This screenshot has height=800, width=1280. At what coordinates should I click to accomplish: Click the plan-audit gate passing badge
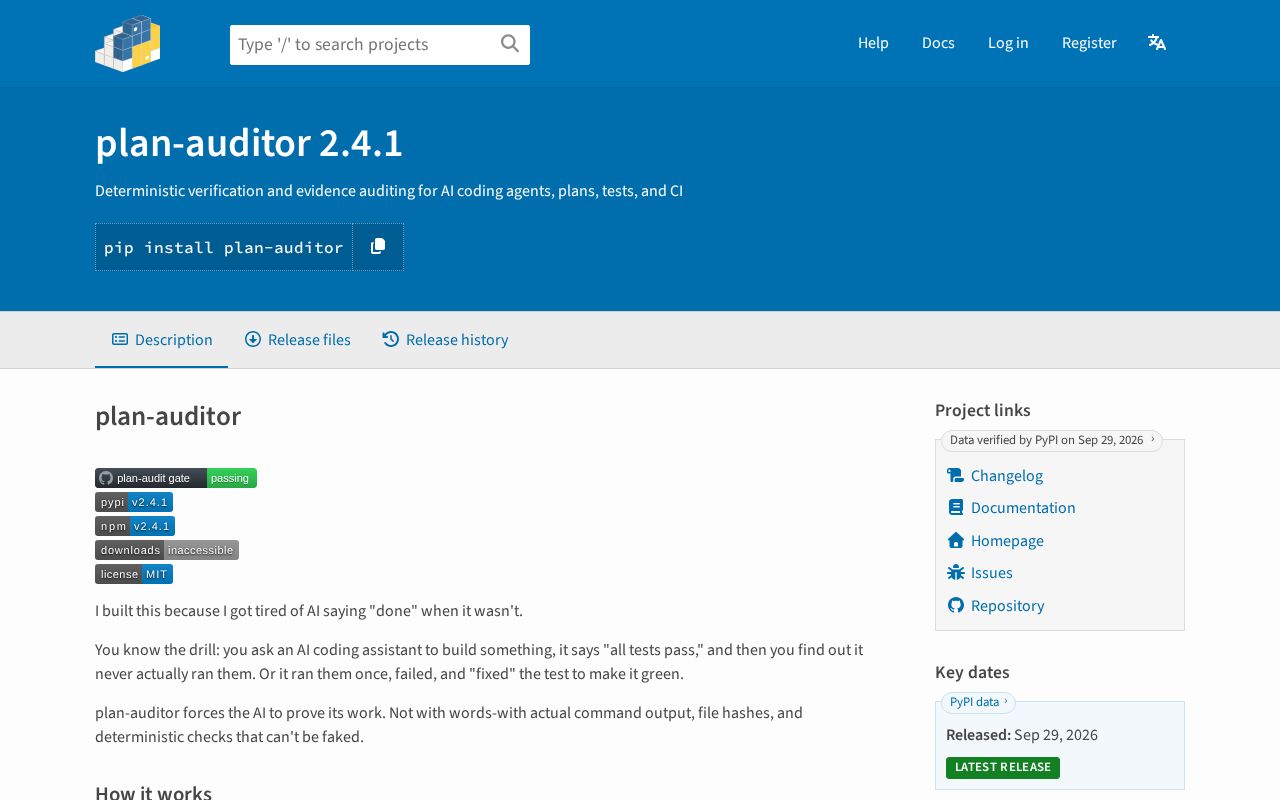pos(176,478)
